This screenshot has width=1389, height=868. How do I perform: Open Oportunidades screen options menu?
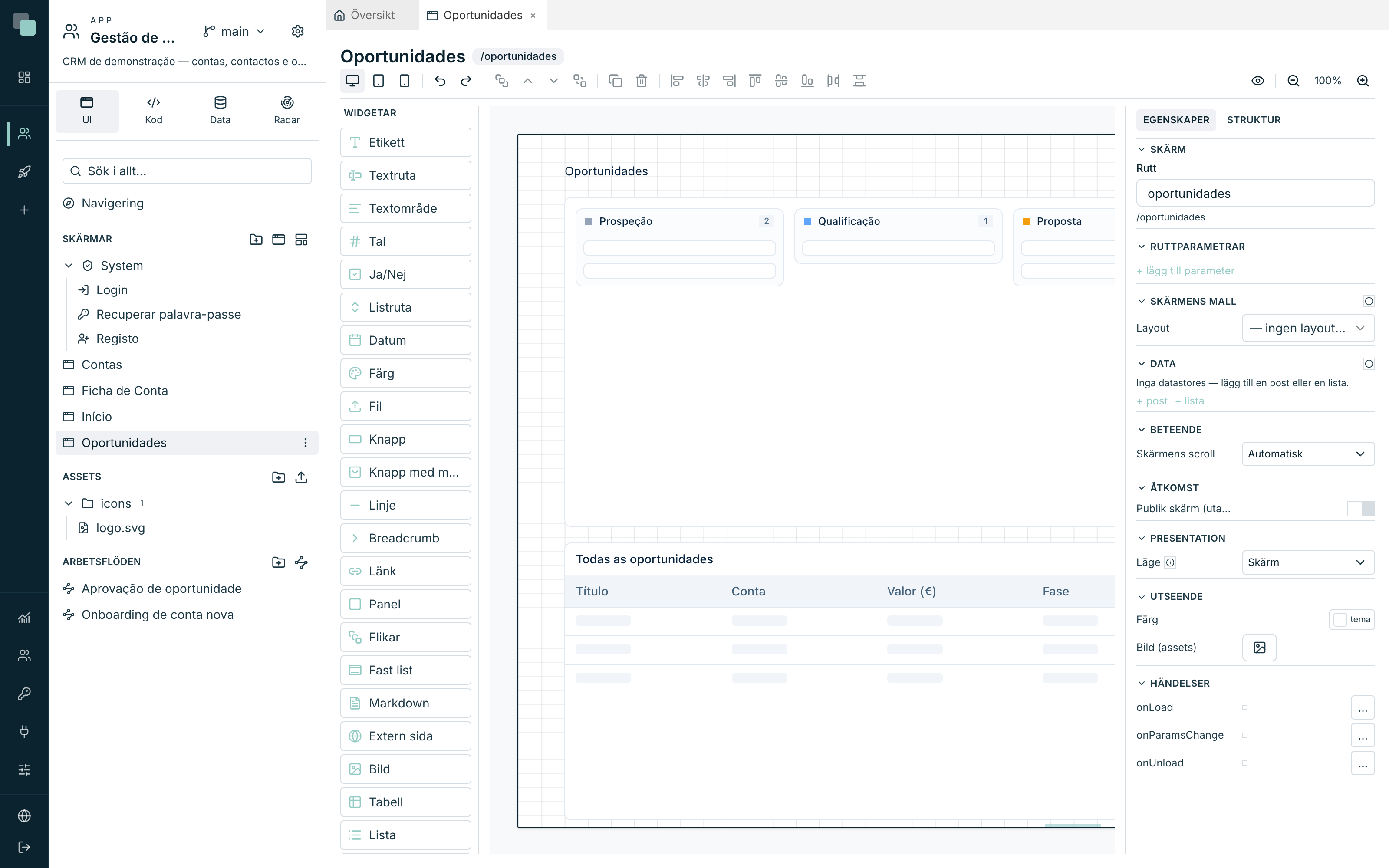coord(305,443)
